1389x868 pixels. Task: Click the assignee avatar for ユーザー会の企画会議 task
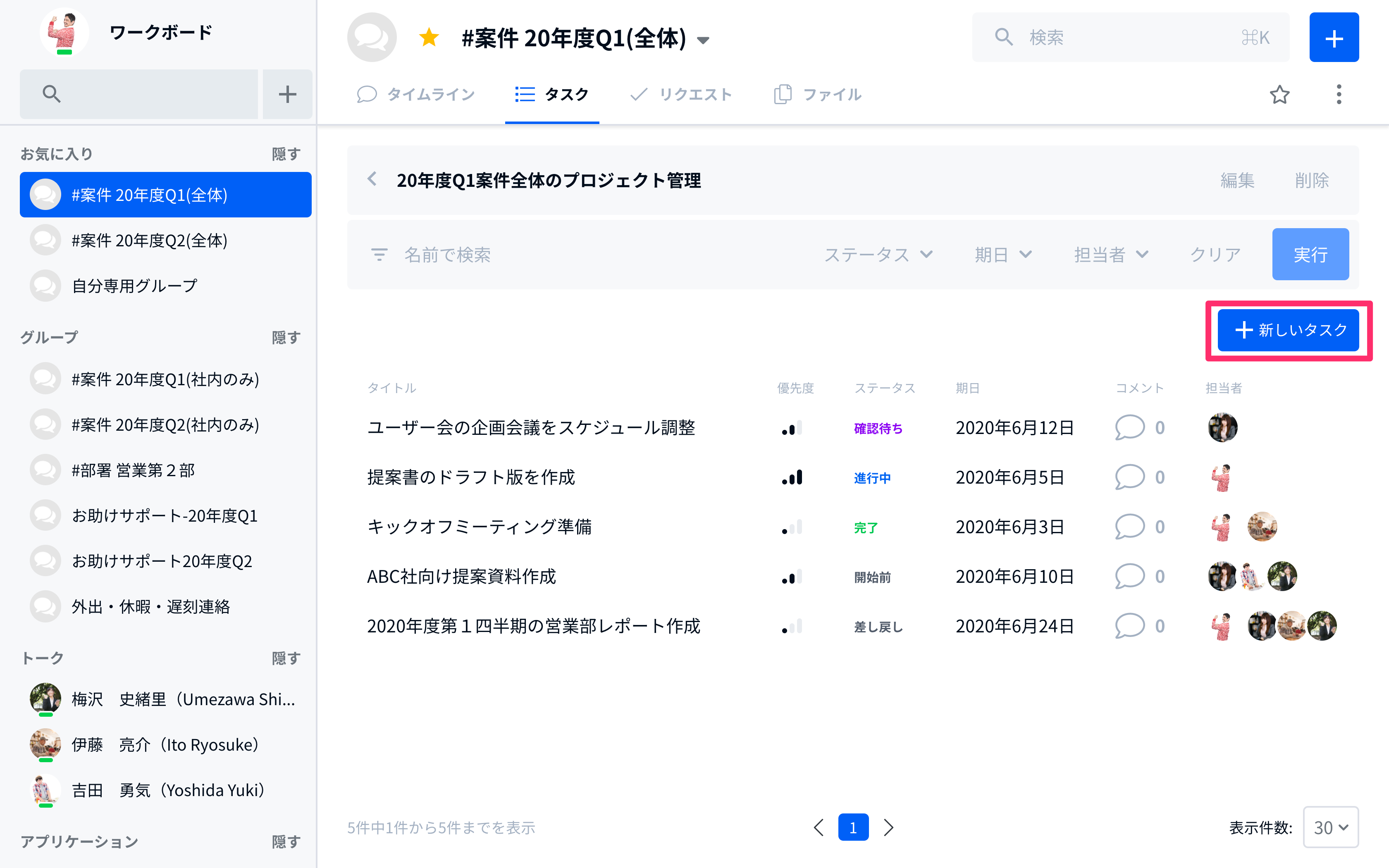tap(1222, 427)
